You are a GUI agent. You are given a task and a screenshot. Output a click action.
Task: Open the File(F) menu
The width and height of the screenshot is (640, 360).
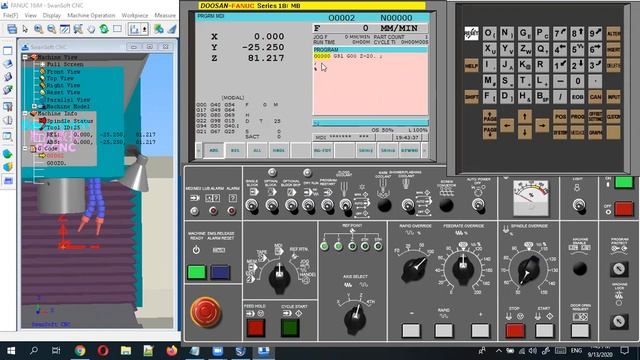pos(10,15)
